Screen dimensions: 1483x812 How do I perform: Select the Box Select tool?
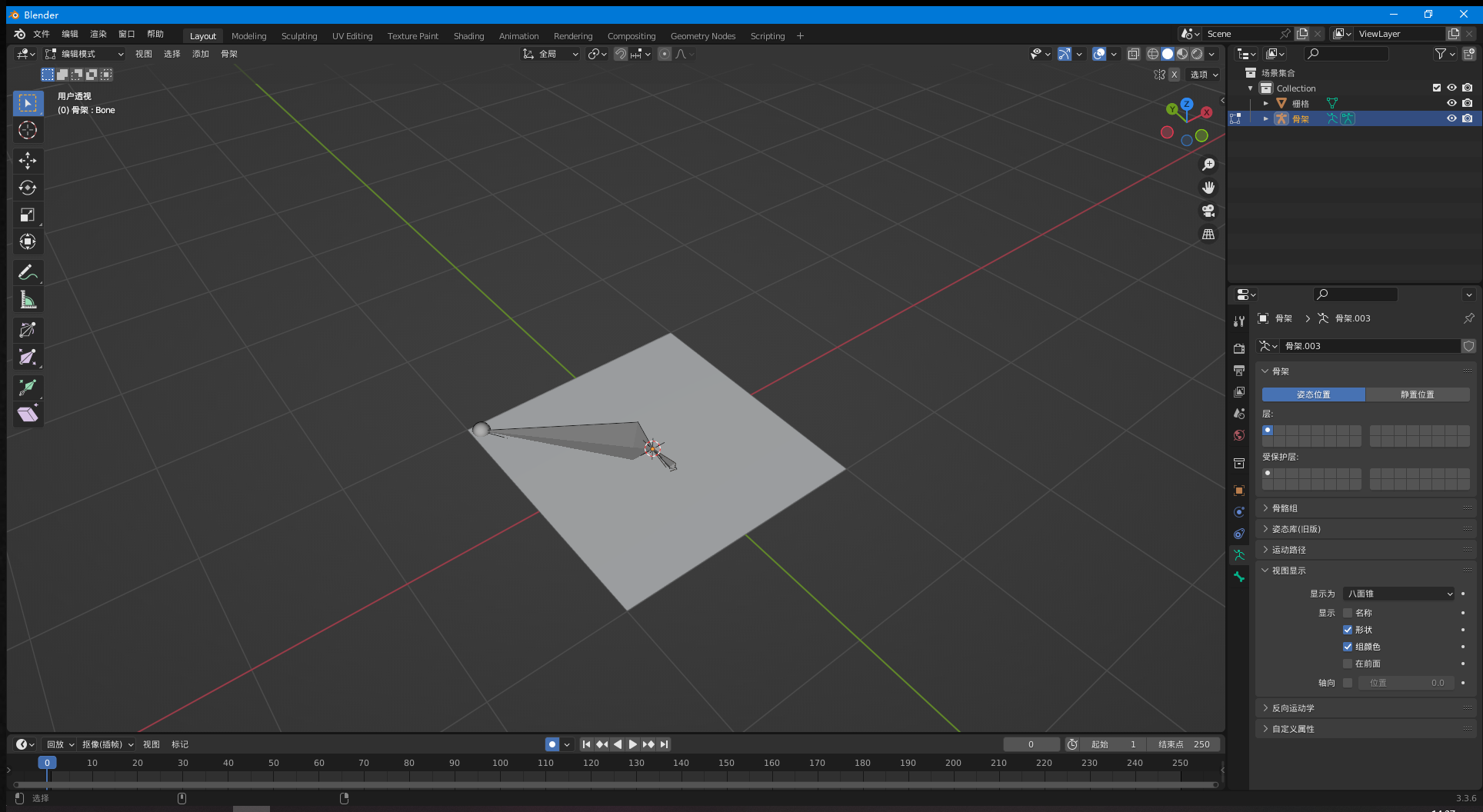pos(28,103)
